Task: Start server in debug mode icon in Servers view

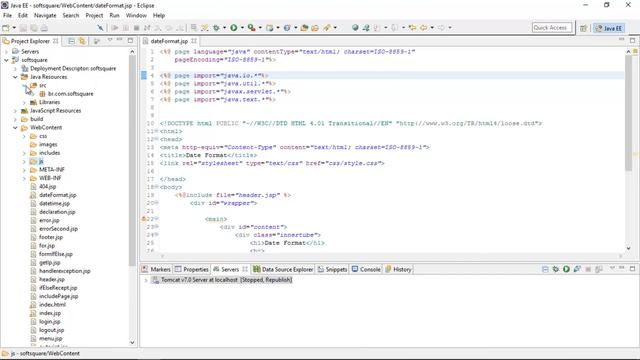Action: 556,269
